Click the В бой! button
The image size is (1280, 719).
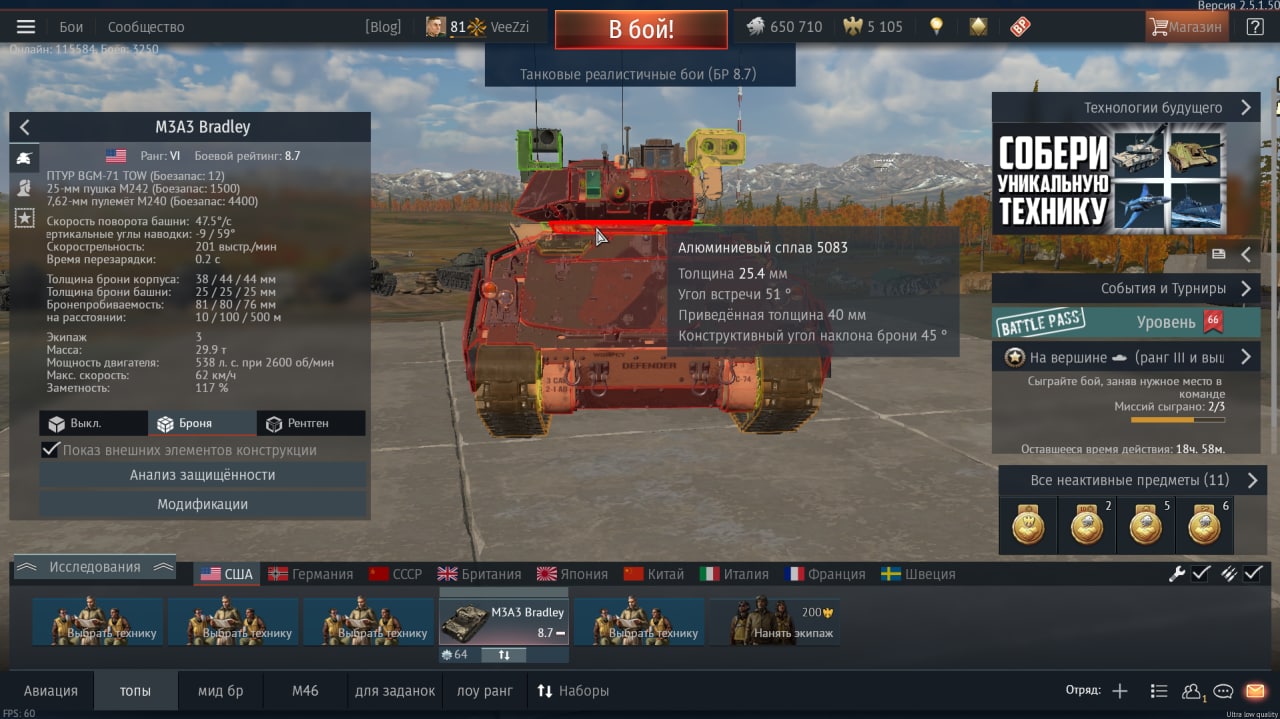click(641, 29)
